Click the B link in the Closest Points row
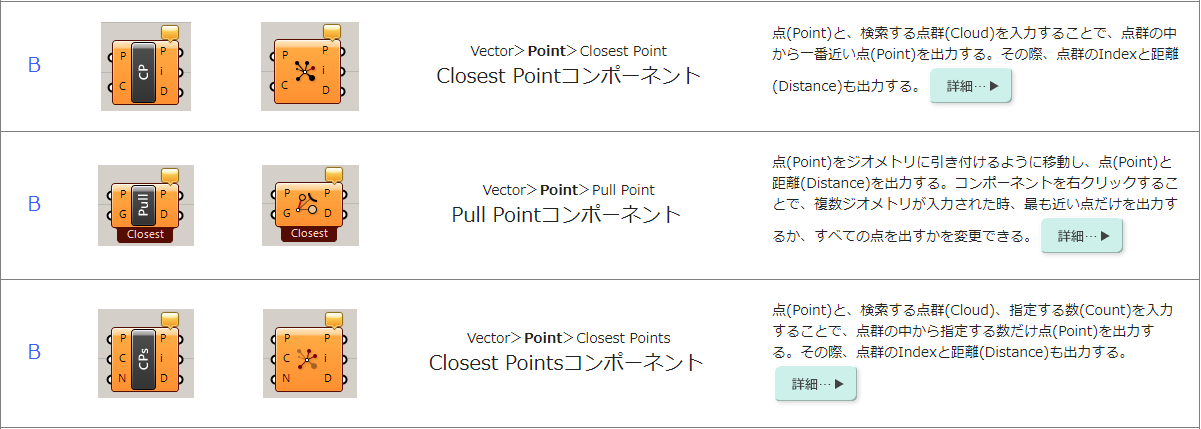The width and height of the screenshot is (1201, 429). [34, 352]
